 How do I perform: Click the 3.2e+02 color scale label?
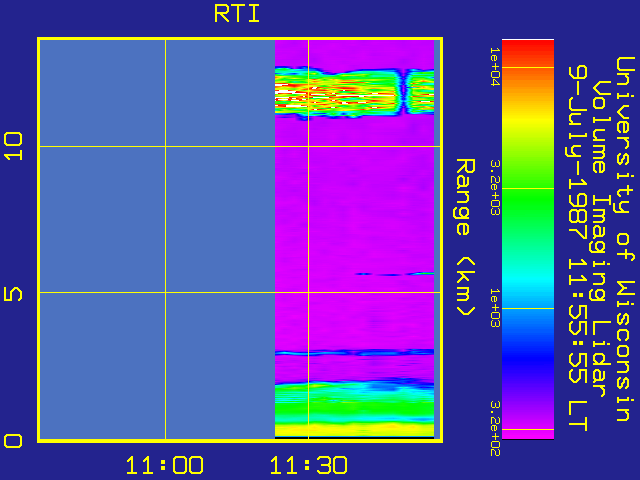495,429
